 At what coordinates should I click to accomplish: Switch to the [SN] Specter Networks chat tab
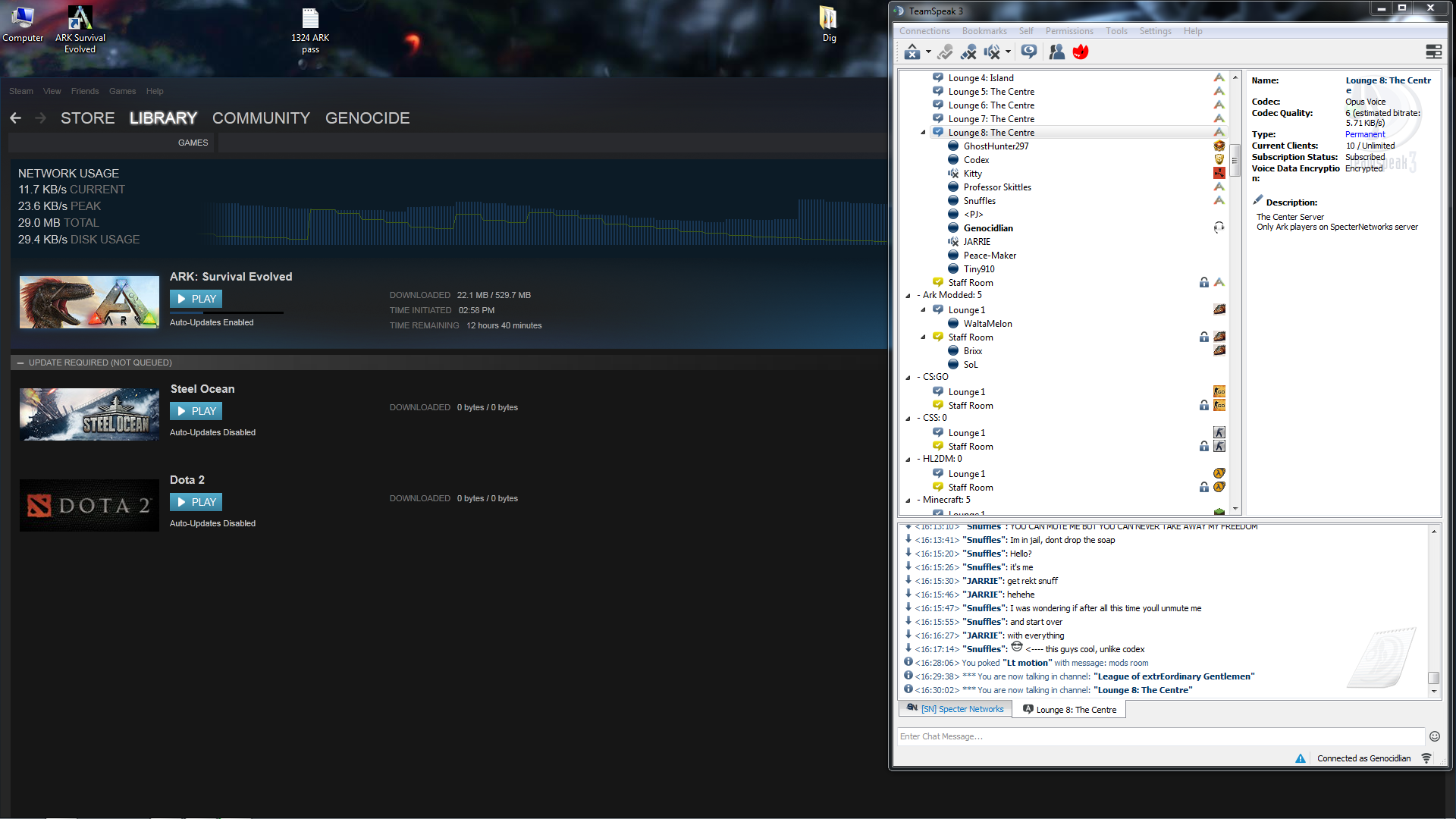pyautogui.click(x=955, y=709)
